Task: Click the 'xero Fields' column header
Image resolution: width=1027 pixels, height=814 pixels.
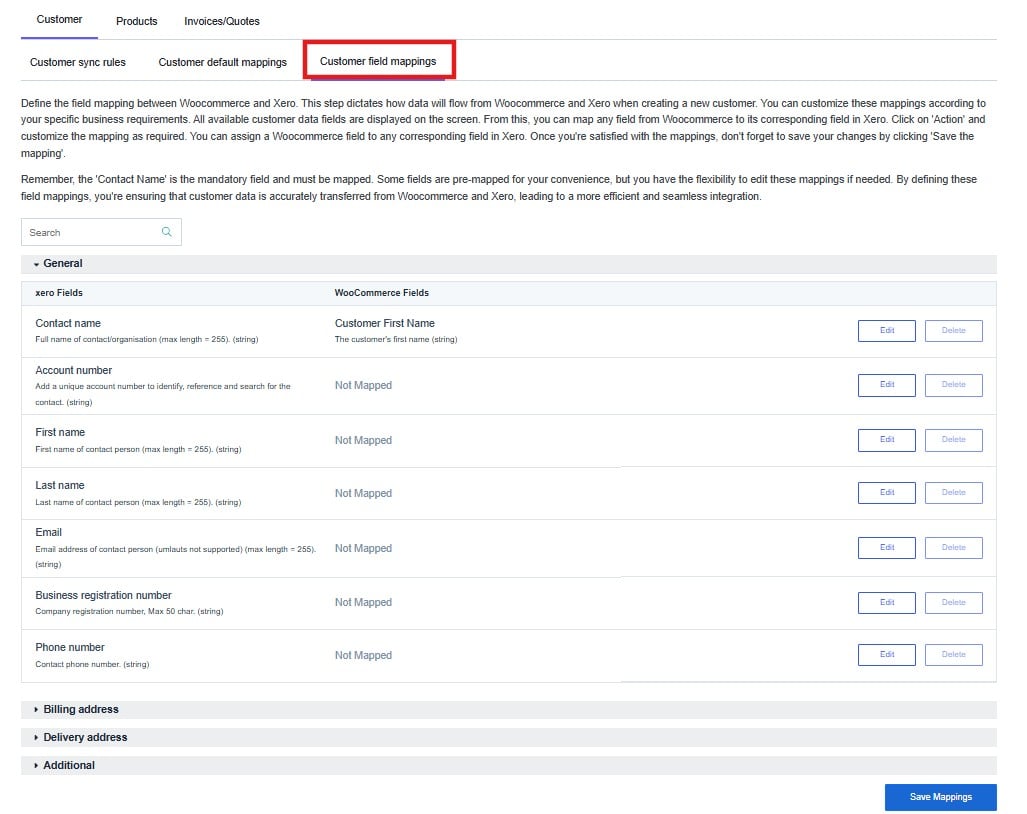Action: [x=59, y=293]
